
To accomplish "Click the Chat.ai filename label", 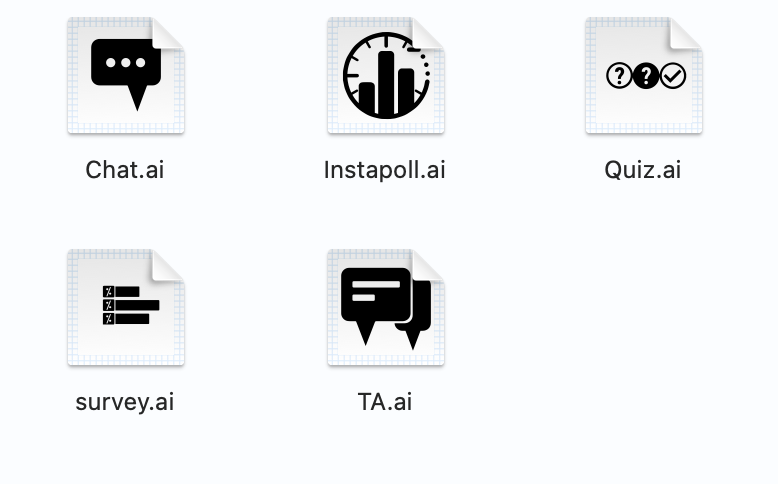I will coord(125,170).
